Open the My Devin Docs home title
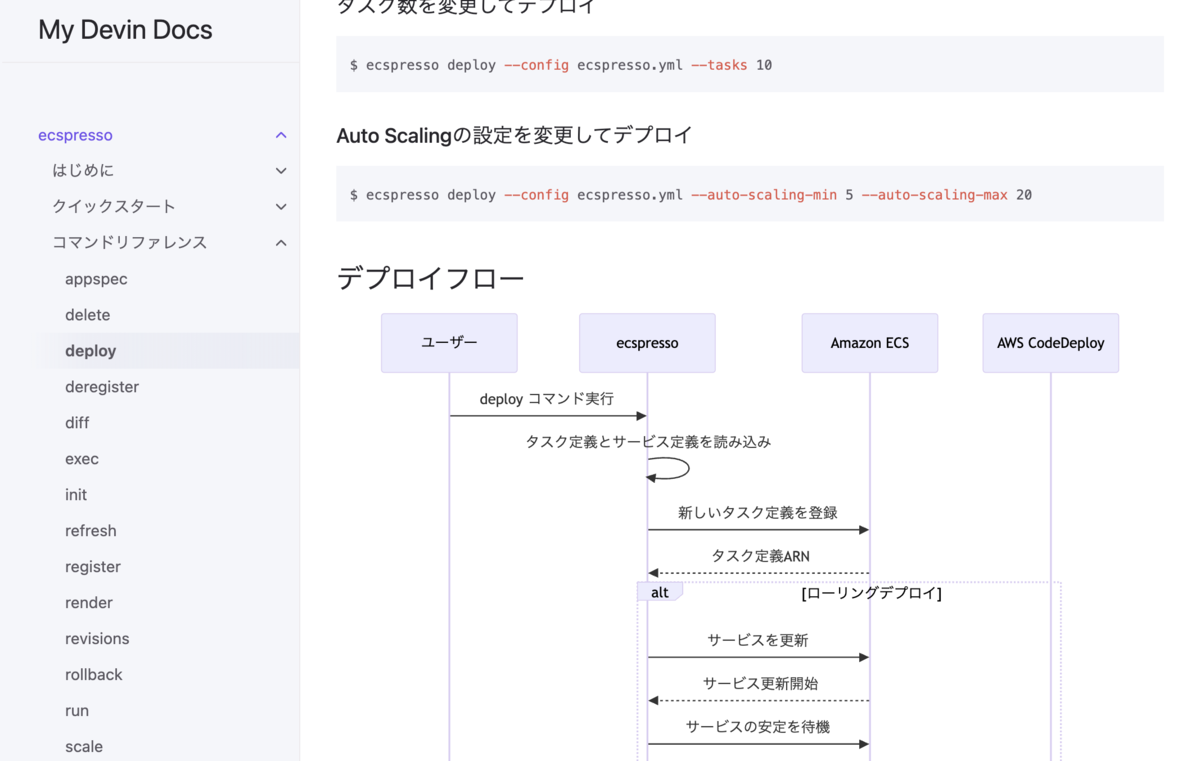 click(x=125, y=30)
